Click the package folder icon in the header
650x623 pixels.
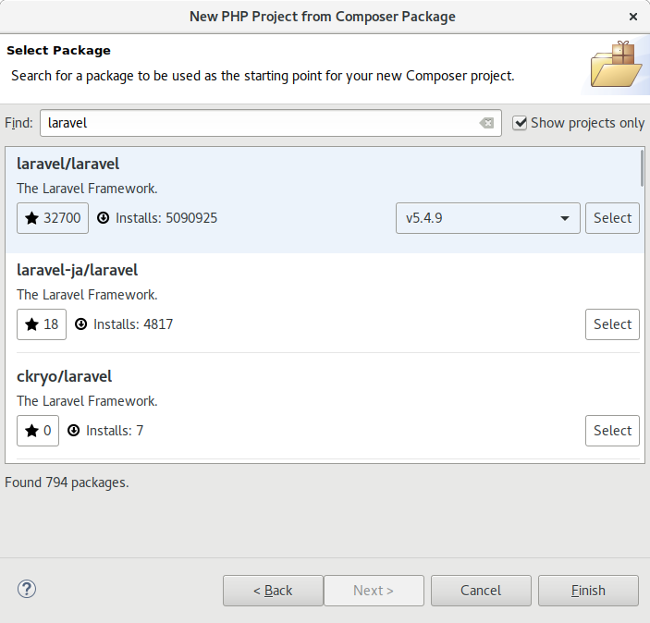click(616, 64)
